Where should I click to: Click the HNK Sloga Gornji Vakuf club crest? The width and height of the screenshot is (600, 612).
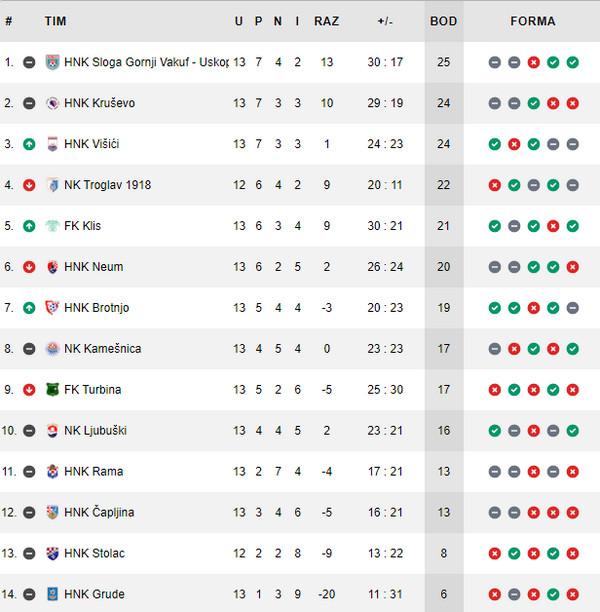pos(52,62)
